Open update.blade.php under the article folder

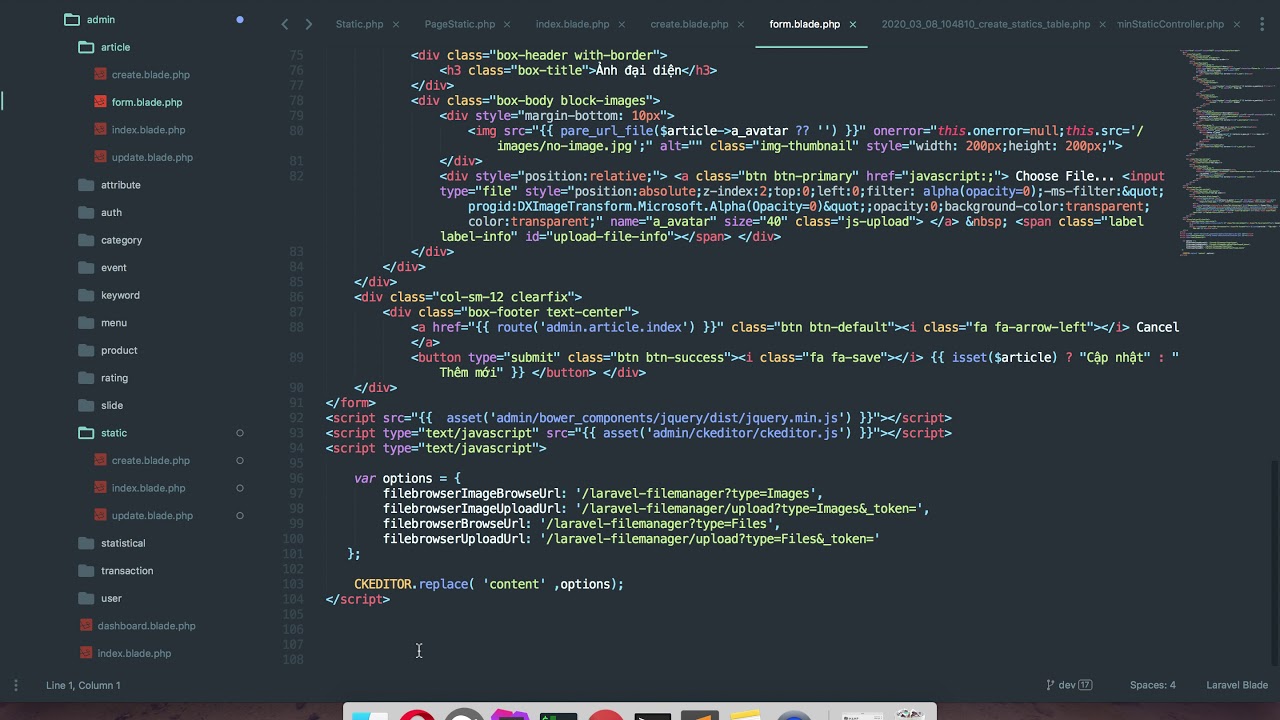tap(152, 157)
